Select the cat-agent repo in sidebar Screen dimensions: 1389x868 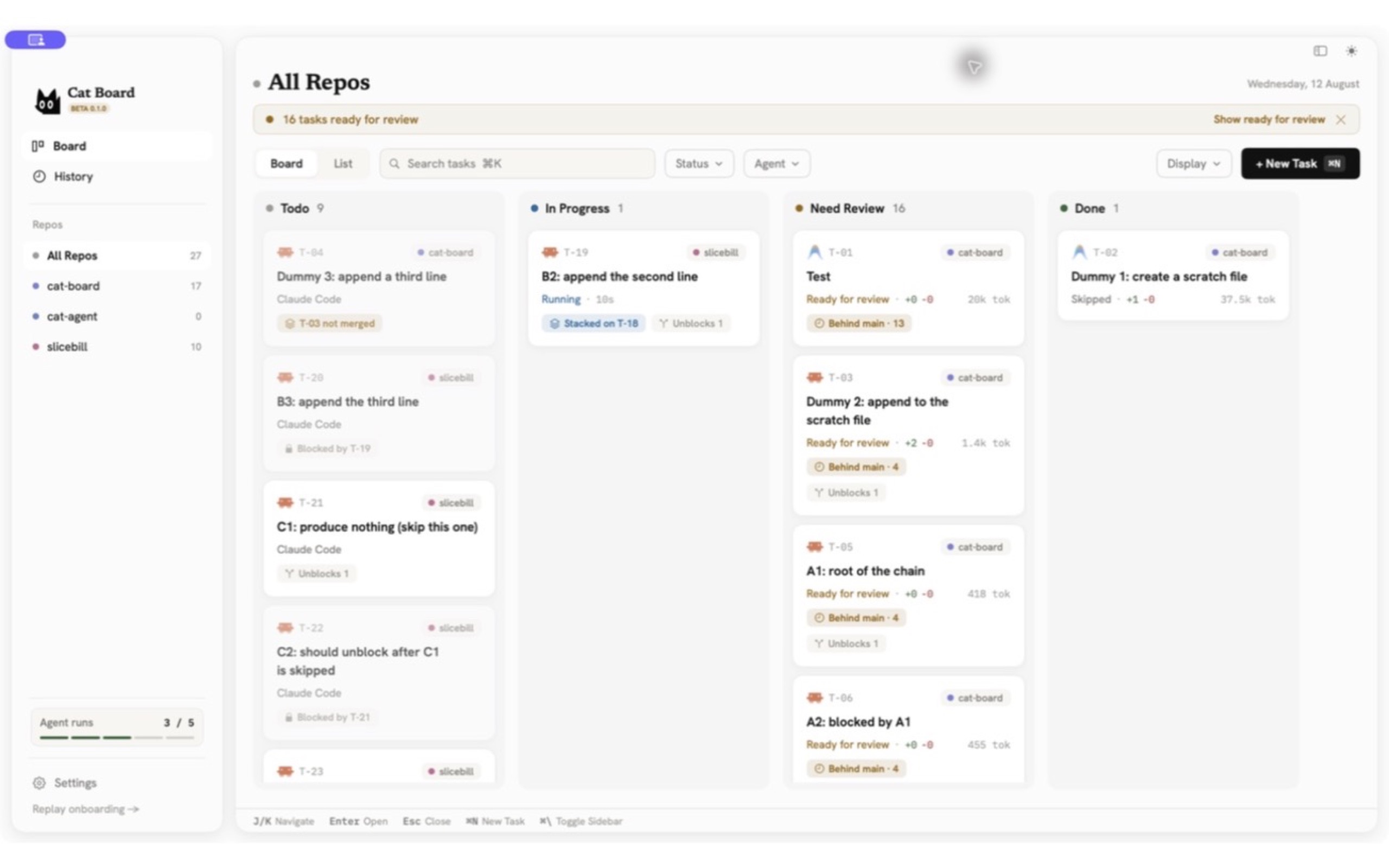(117, 316)
